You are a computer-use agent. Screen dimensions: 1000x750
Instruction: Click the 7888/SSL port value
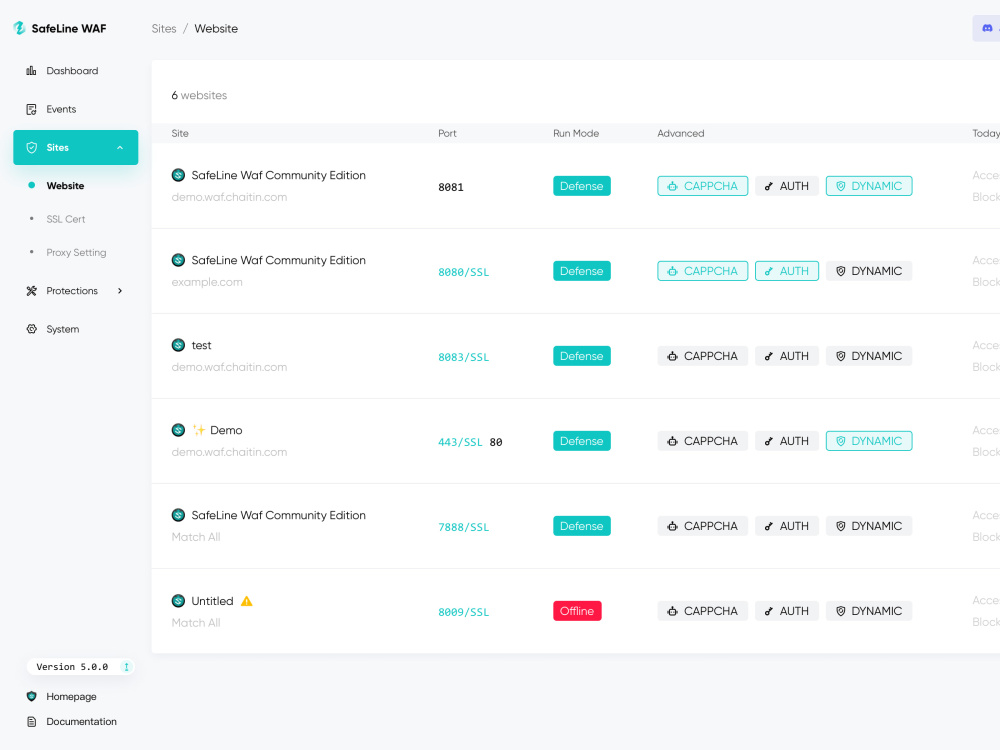(464, 527)
